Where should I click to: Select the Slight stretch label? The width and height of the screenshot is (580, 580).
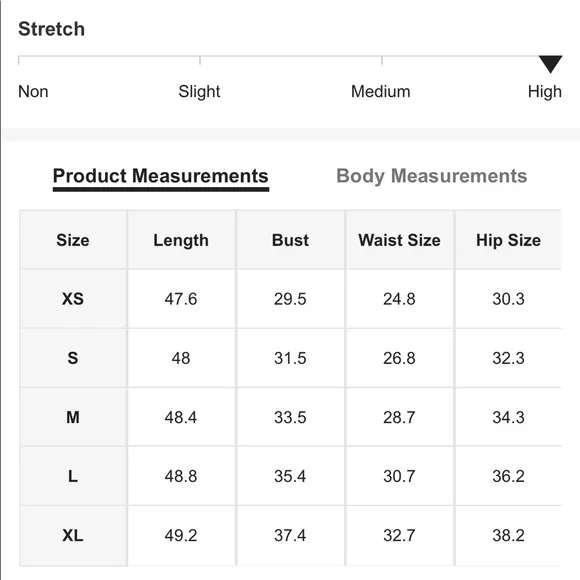pos(199,92)
